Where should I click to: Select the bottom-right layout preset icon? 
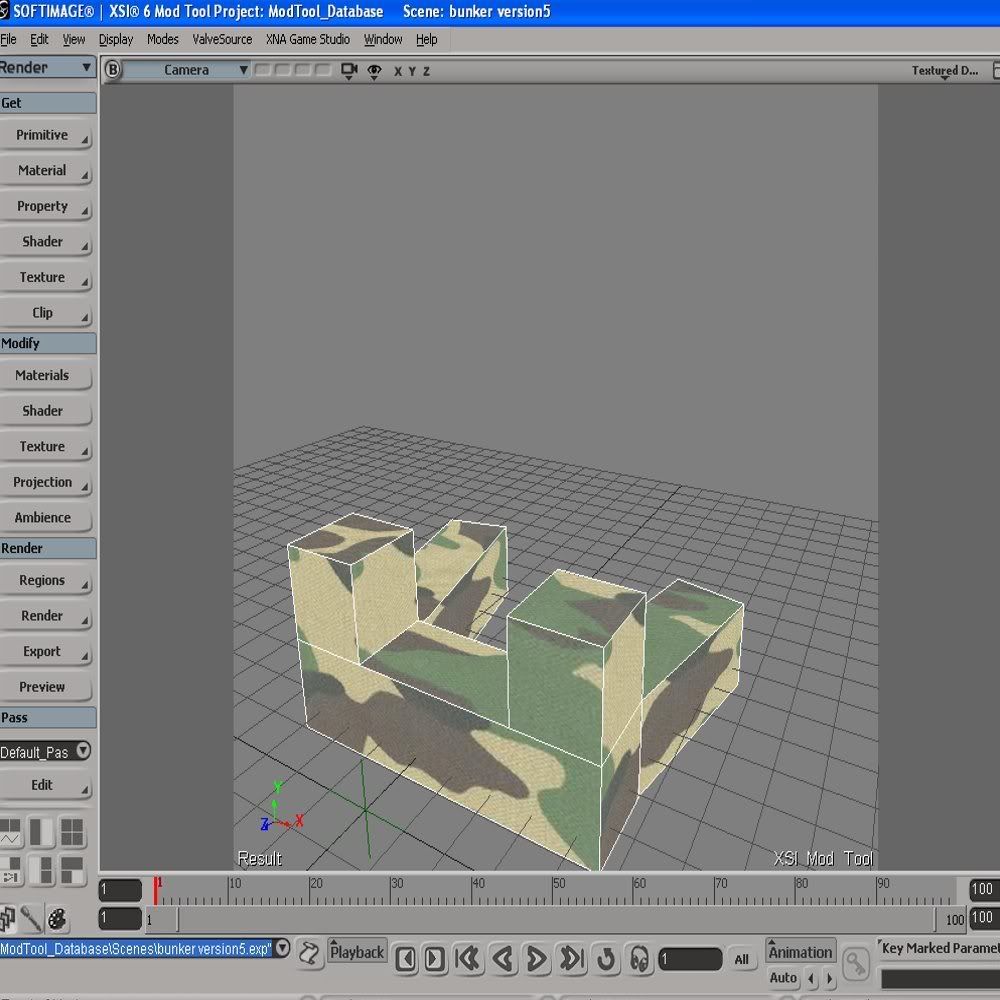tap(72, 871)
